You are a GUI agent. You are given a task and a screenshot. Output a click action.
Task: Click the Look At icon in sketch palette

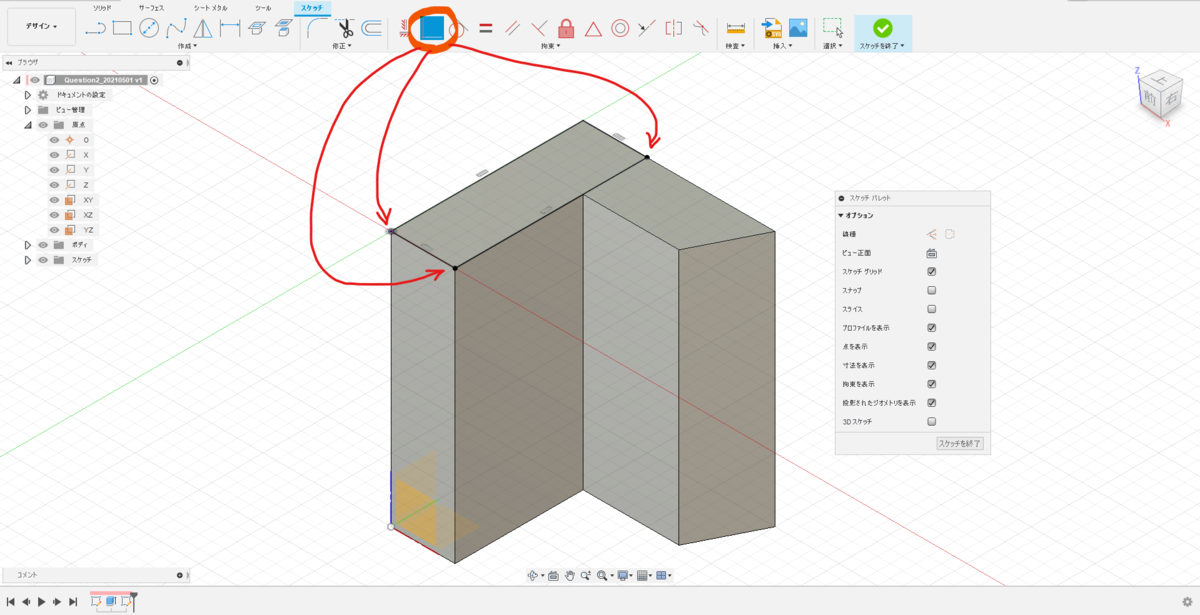tap(931, 252)
